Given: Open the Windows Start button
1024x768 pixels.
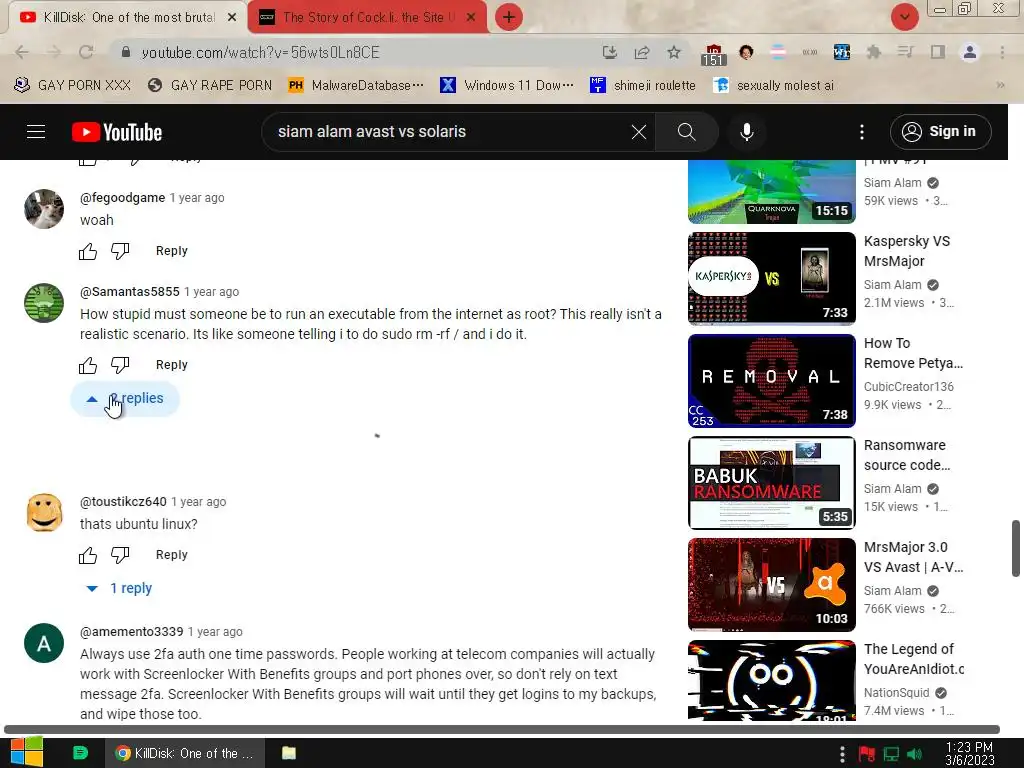Looking at the screenshot, I should (27, 753).
